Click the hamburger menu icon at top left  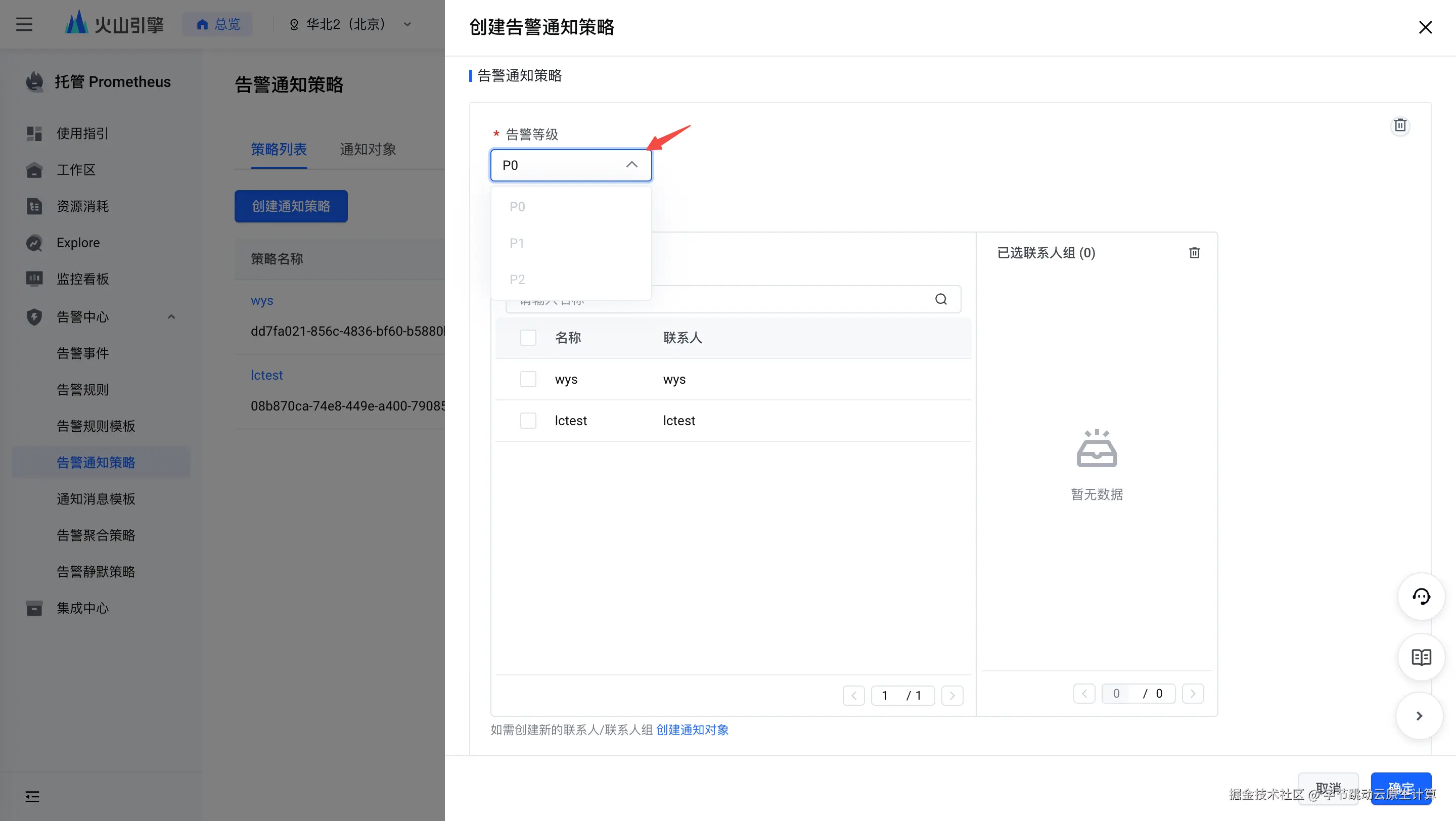[24, 24]
